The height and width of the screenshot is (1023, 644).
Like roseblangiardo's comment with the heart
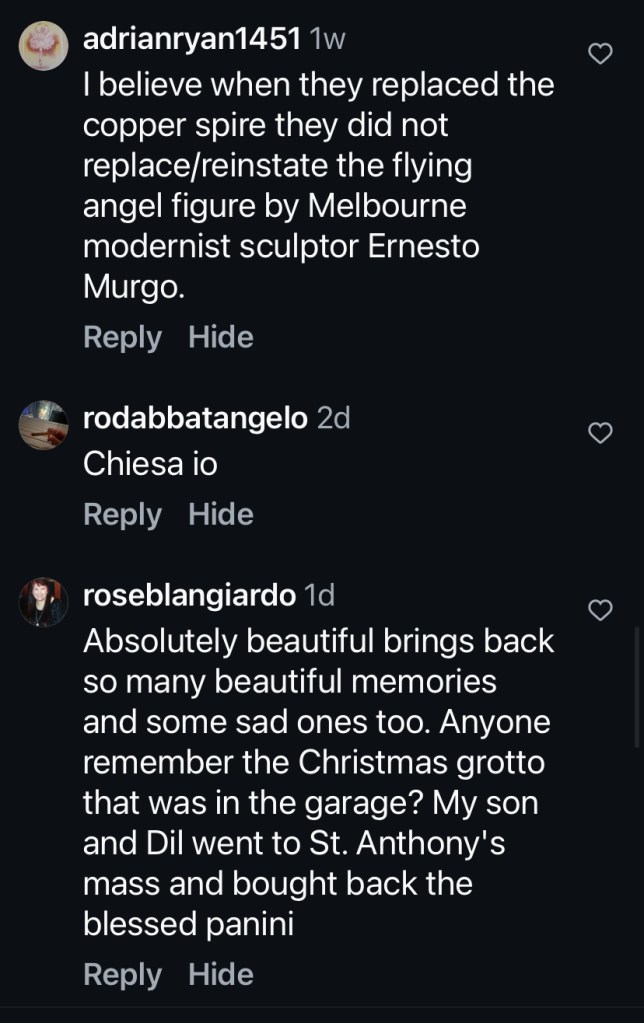pos(599,609)
